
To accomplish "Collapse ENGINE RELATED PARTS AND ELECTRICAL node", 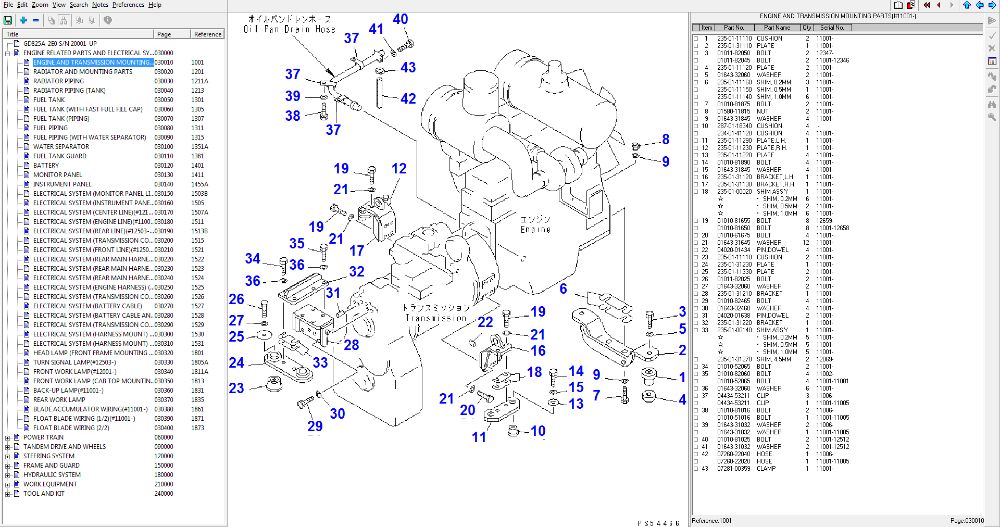I will point(8,53).
